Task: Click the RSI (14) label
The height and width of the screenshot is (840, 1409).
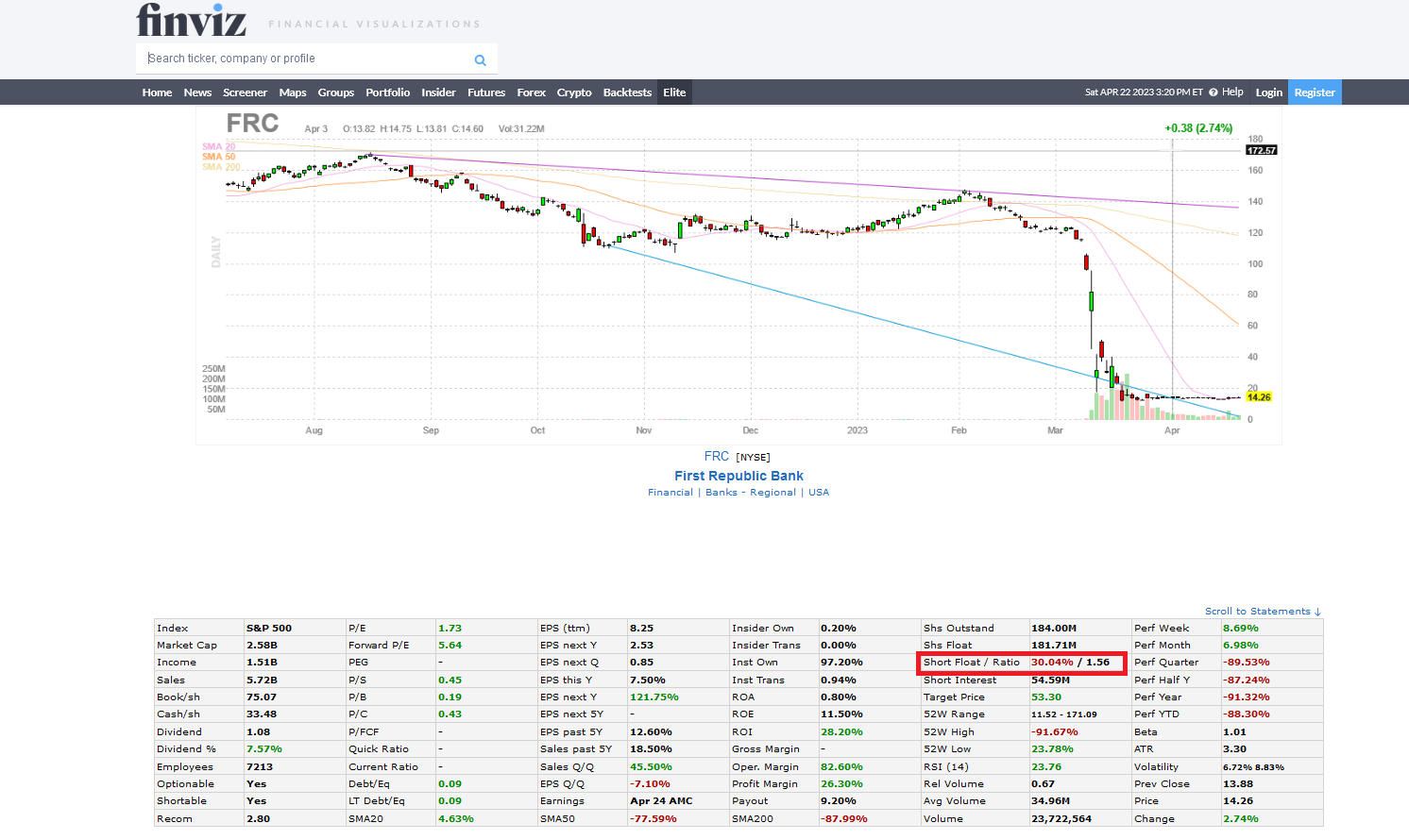Action: [946, 767]
